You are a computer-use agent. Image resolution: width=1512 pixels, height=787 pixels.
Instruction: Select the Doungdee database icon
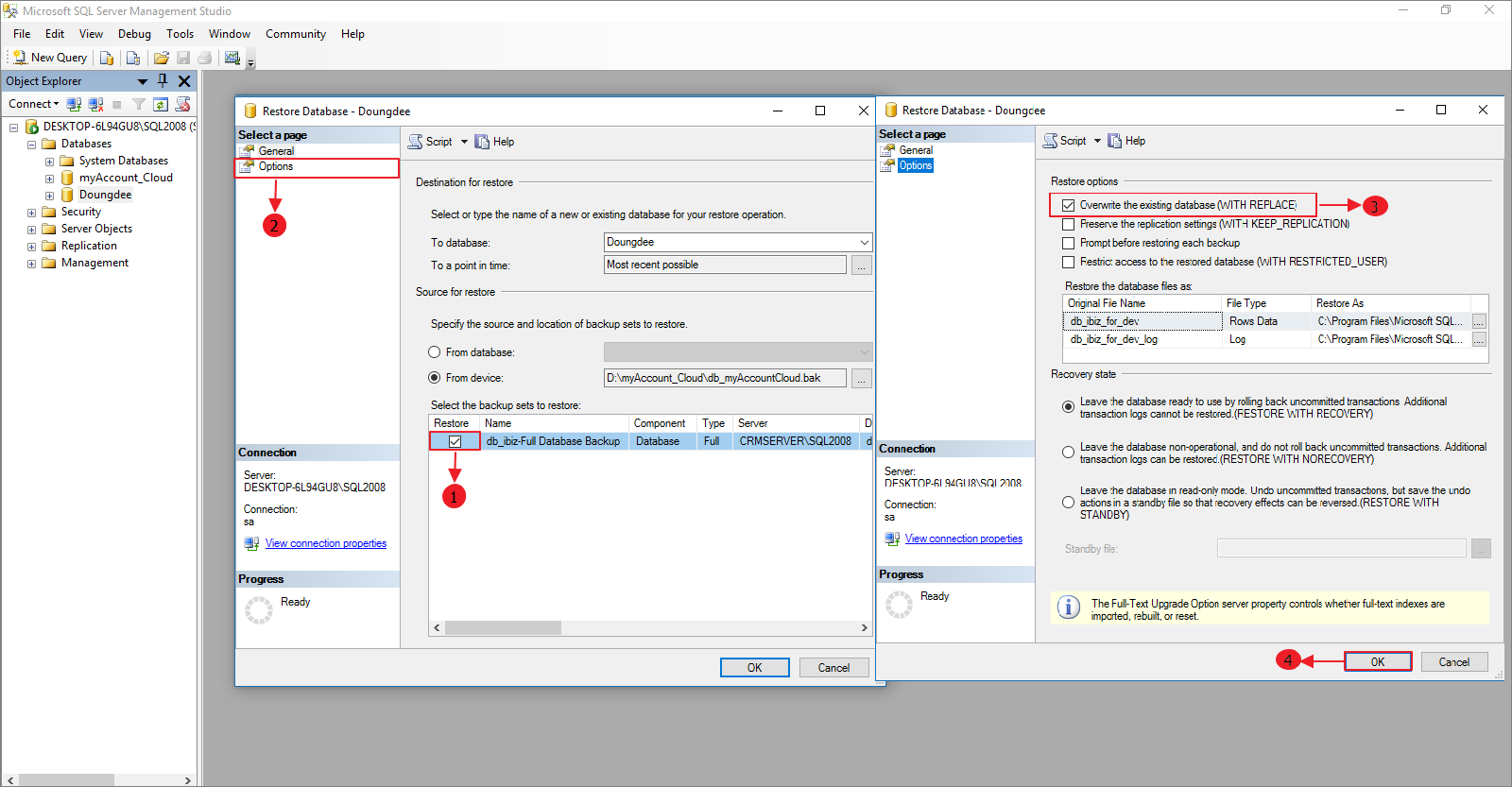67,195
